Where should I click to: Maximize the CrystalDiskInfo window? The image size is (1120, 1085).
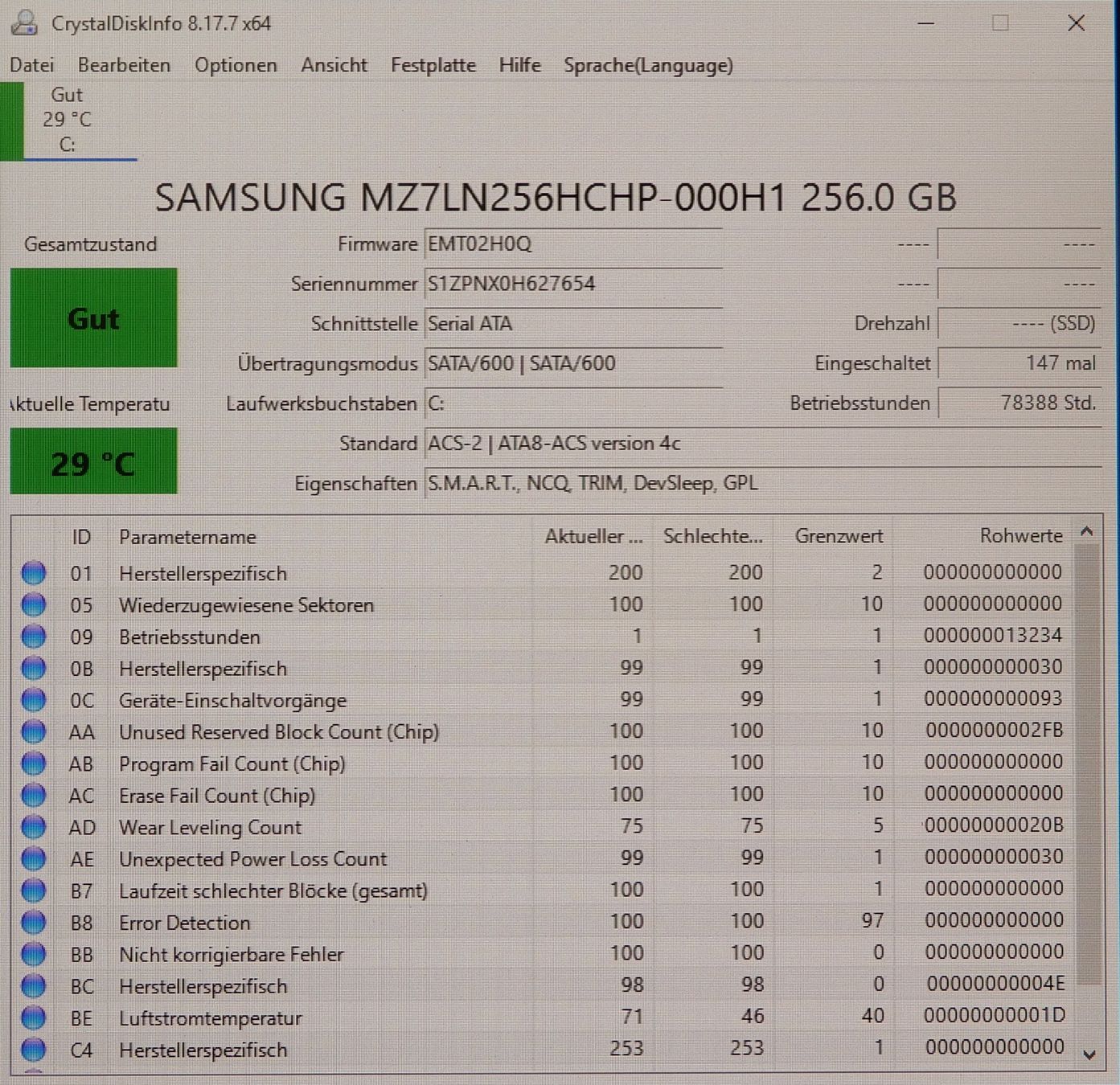[x=1000, y=23]
